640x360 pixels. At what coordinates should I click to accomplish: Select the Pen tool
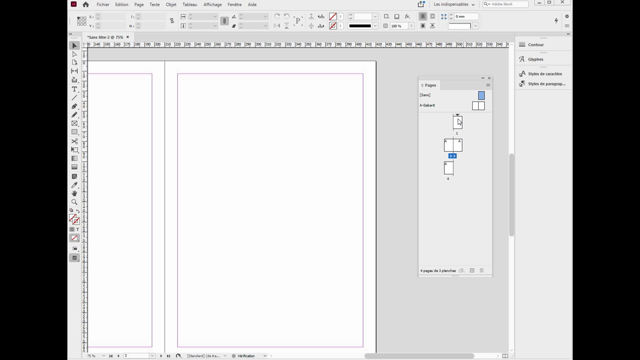pyautogui.click(x=74, y=106)
